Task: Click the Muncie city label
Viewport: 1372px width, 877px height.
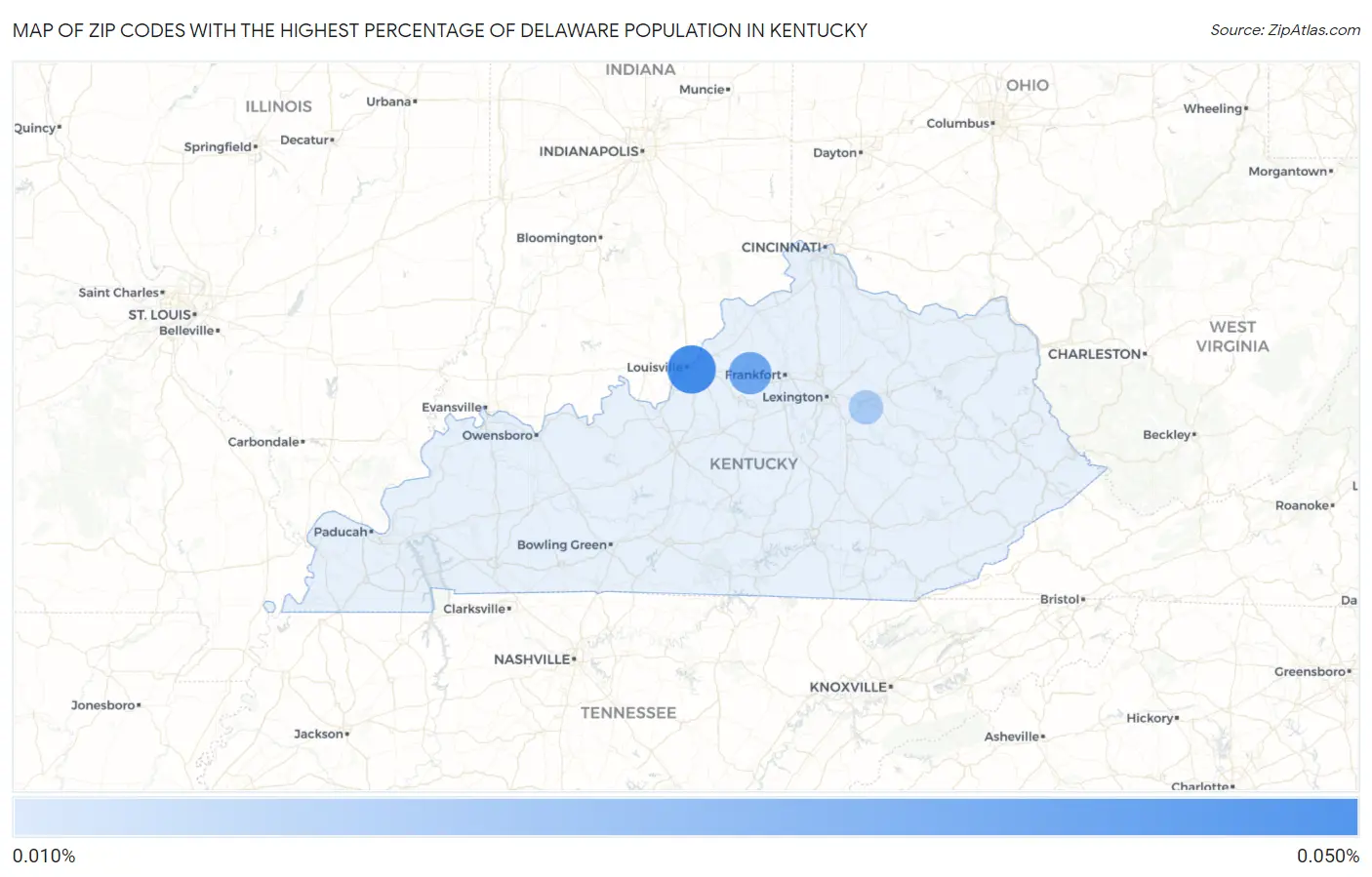Action: tap(702, 89)
